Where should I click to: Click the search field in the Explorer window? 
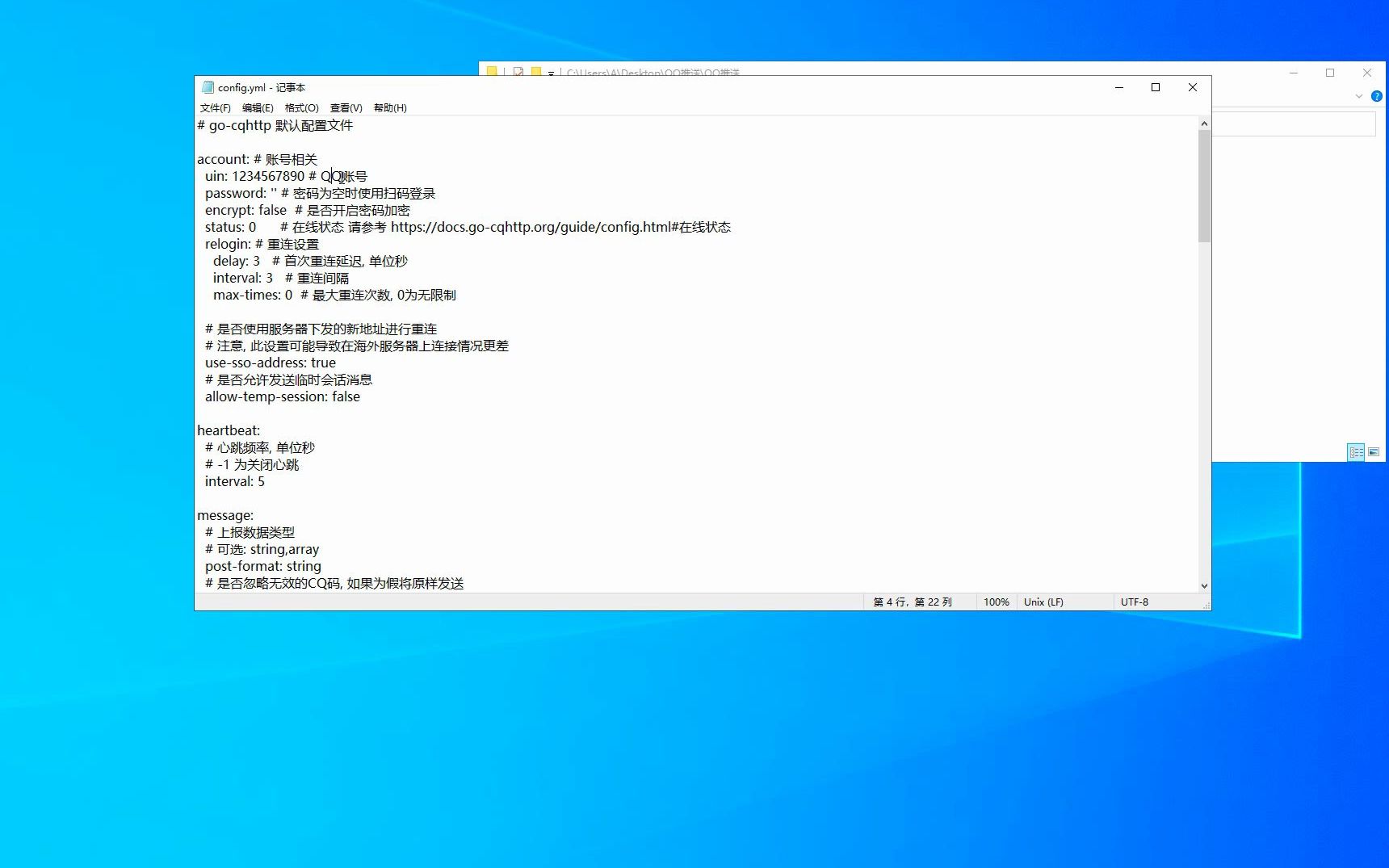1295,124
